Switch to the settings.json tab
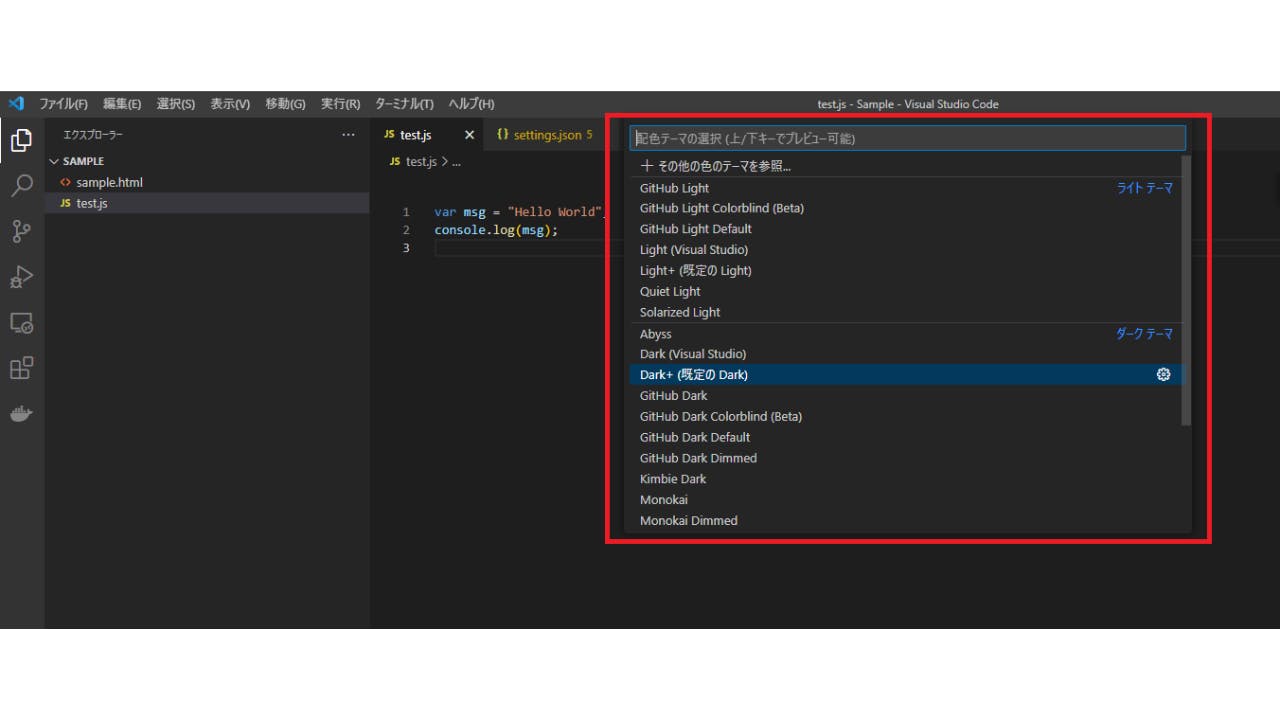This screenshot has height=720, width=1280. coord(547,135)
